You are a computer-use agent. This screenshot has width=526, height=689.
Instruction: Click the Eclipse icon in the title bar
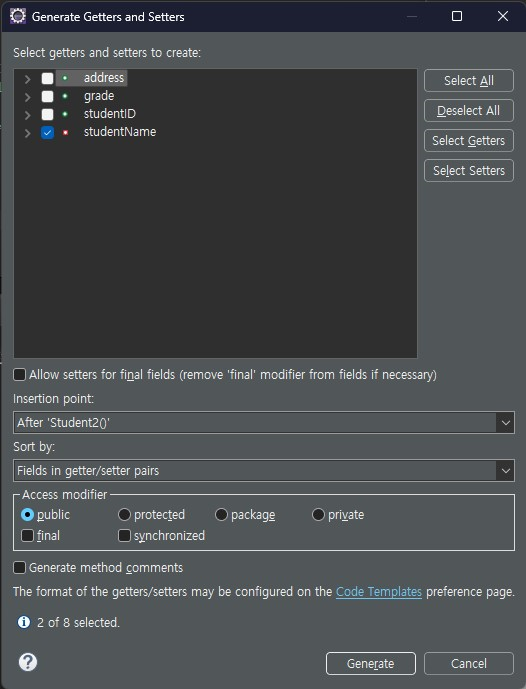18,16
